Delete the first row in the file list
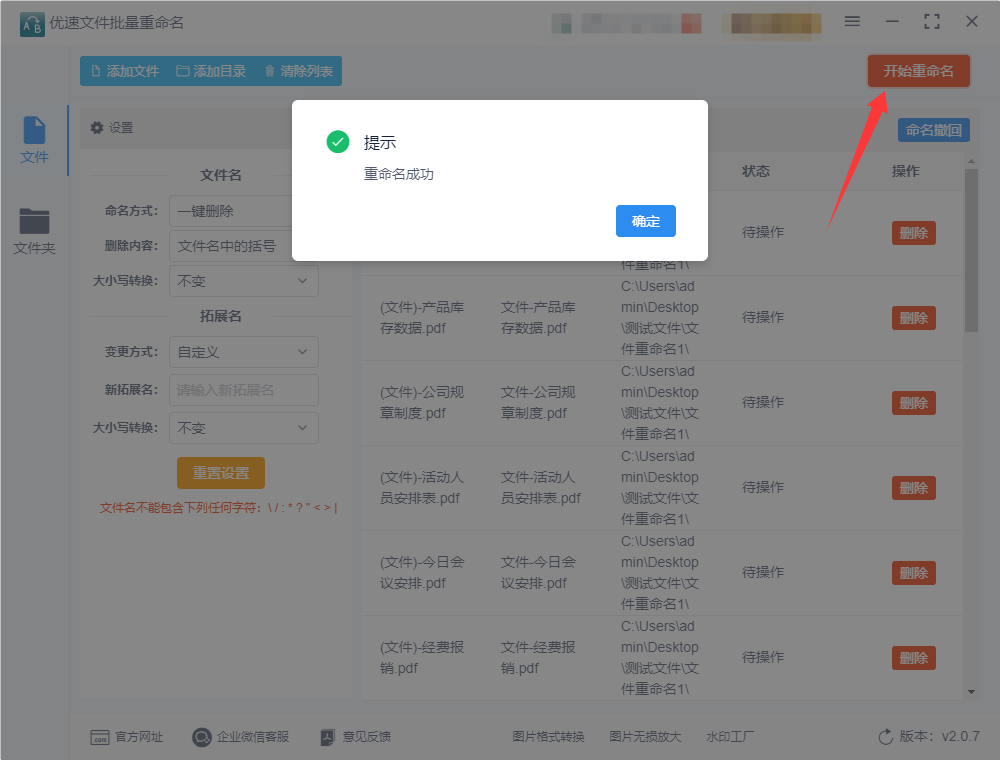The height and width of the screenshot is (760, 1000). [914, 233]
